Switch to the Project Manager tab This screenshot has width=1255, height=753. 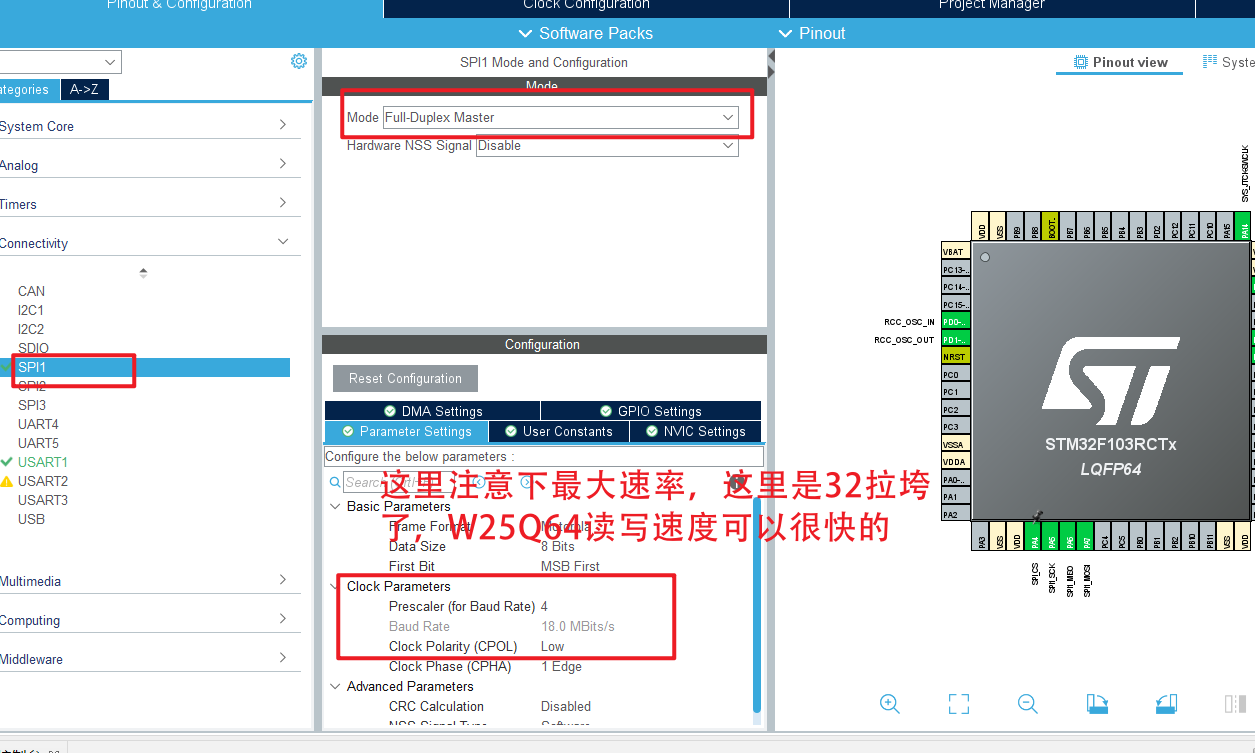[991, 6]
